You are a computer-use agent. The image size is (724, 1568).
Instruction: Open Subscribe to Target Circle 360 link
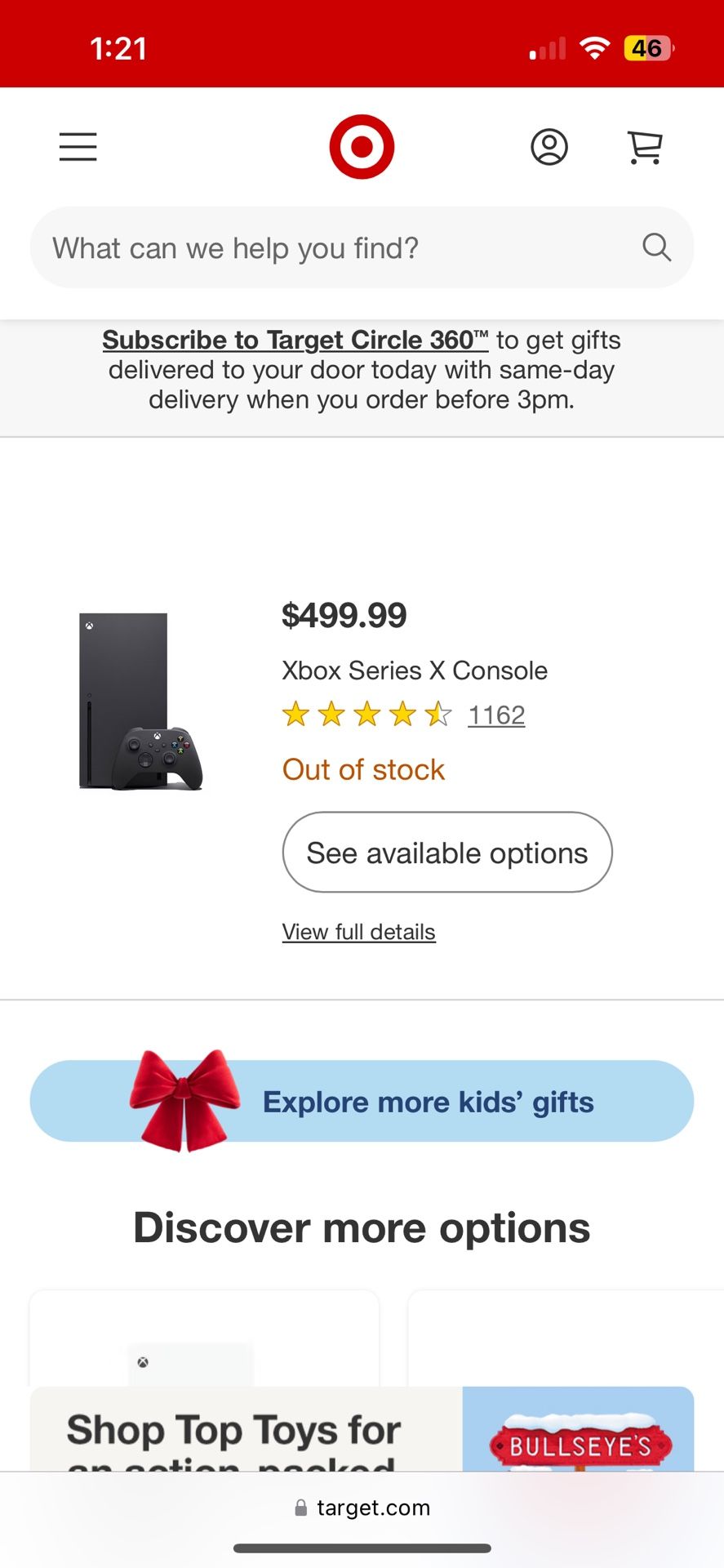[x=295, y=340]
